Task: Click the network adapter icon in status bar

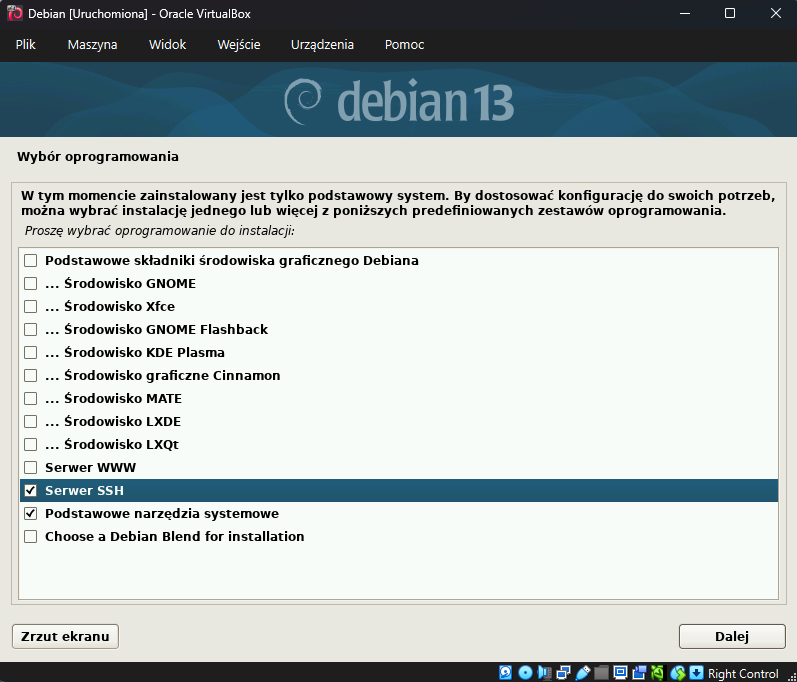Action: coord(563,673)
